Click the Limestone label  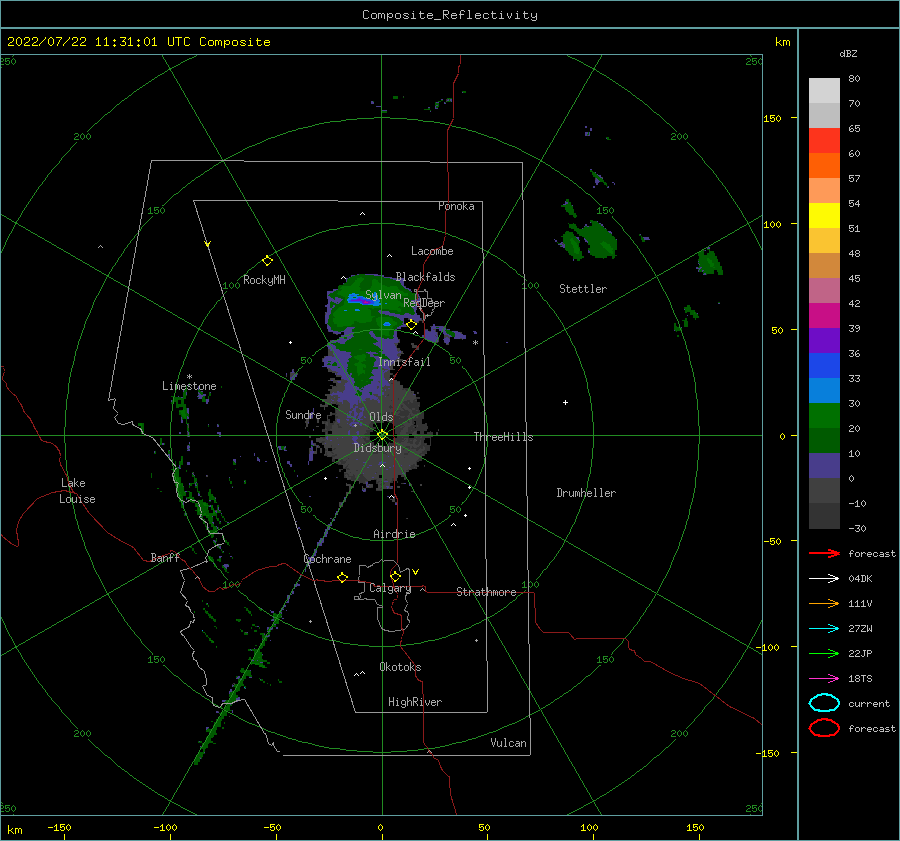click(x=189, y=386)
